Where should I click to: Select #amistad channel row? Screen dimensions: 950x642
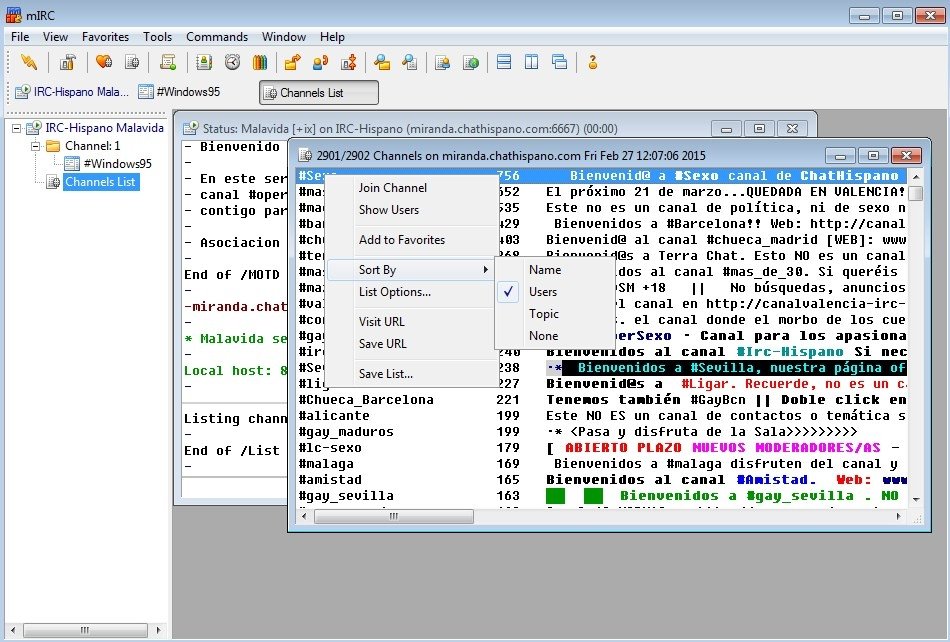click(601, 480)
